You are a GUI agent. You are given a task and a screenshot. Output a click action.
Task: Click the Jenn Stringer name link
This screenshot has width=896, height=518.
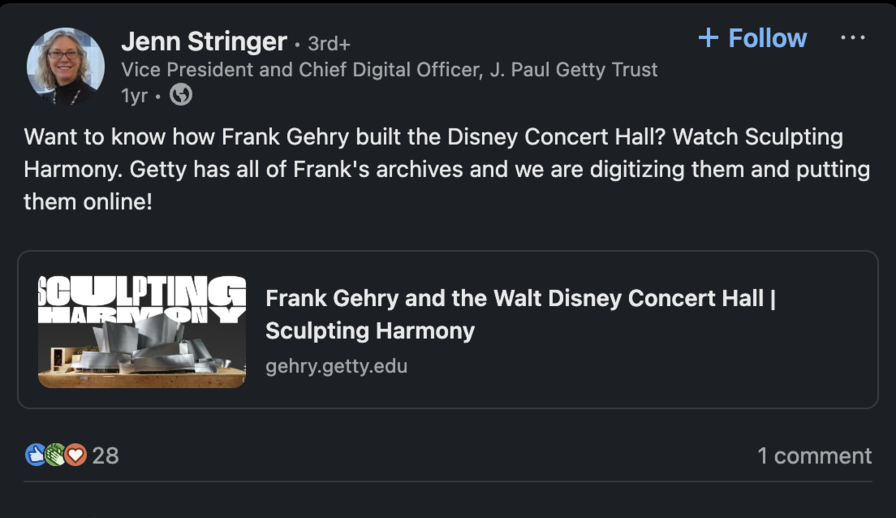pyautogui.click(x=203, y=42)
